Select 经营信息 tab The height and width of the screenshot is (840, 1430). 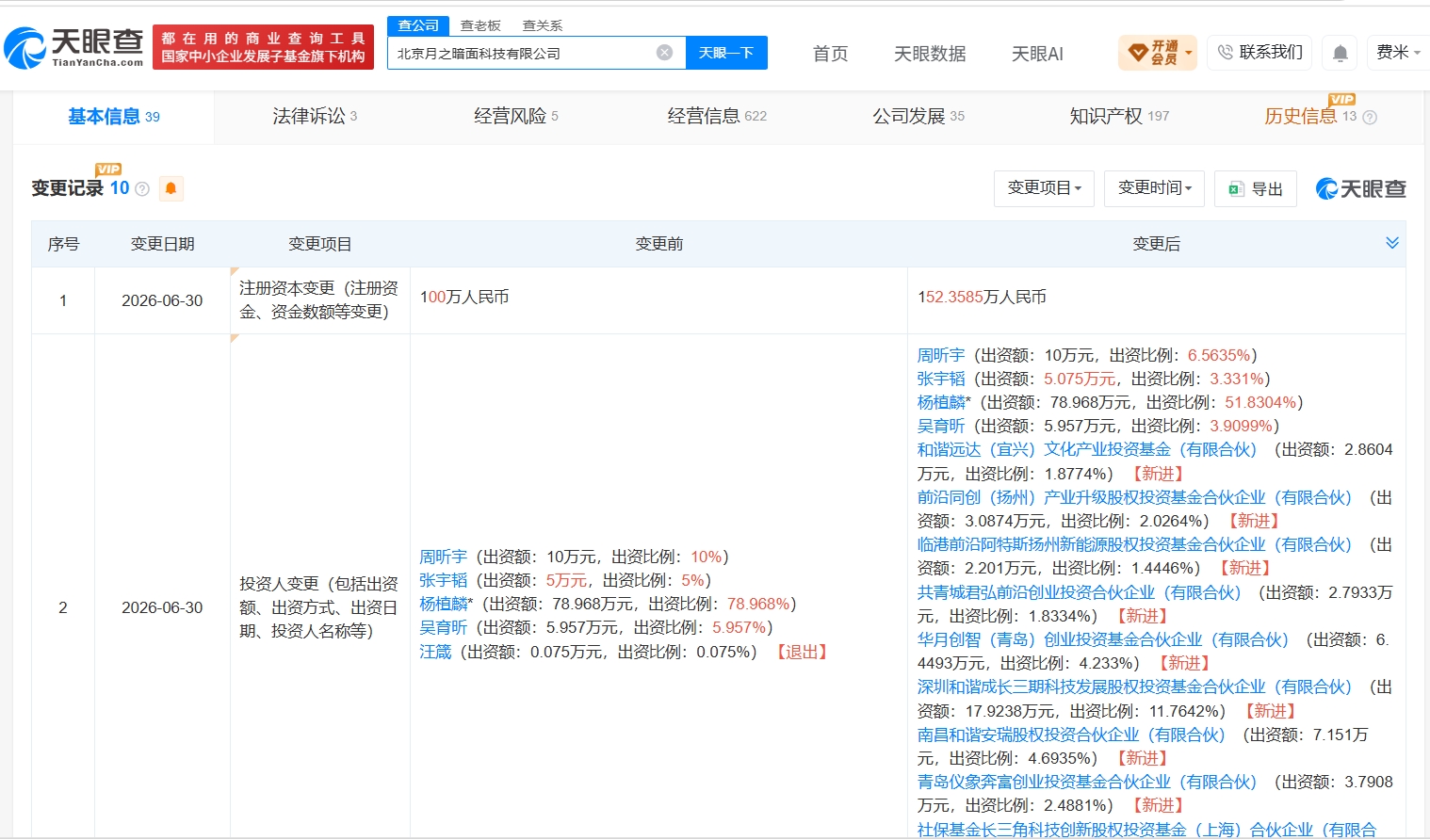pyautogui.click(x=717, y=116)
